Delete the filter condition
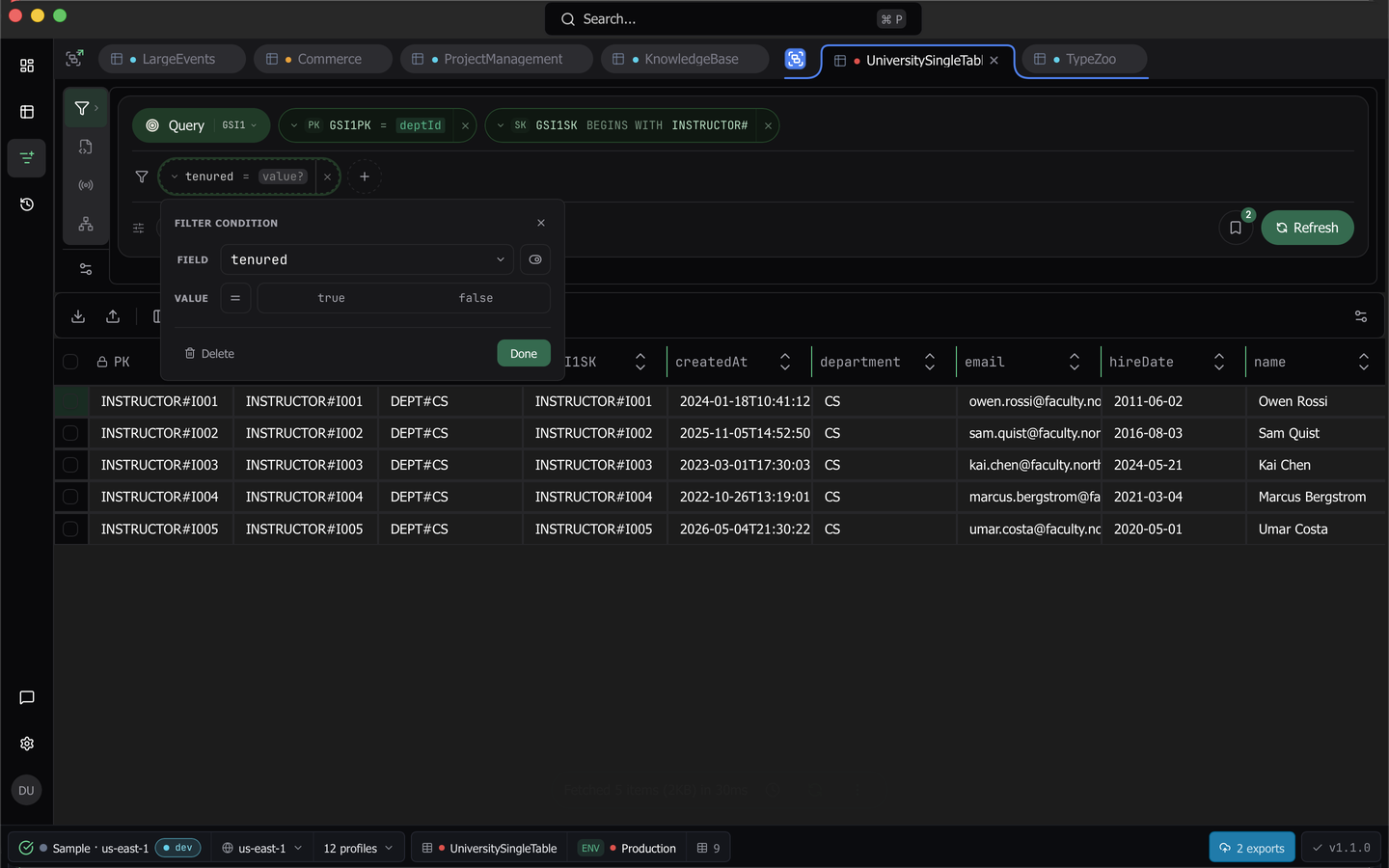Image resolution: width=1389 pixels, height=868 pixels. [209, 354]
